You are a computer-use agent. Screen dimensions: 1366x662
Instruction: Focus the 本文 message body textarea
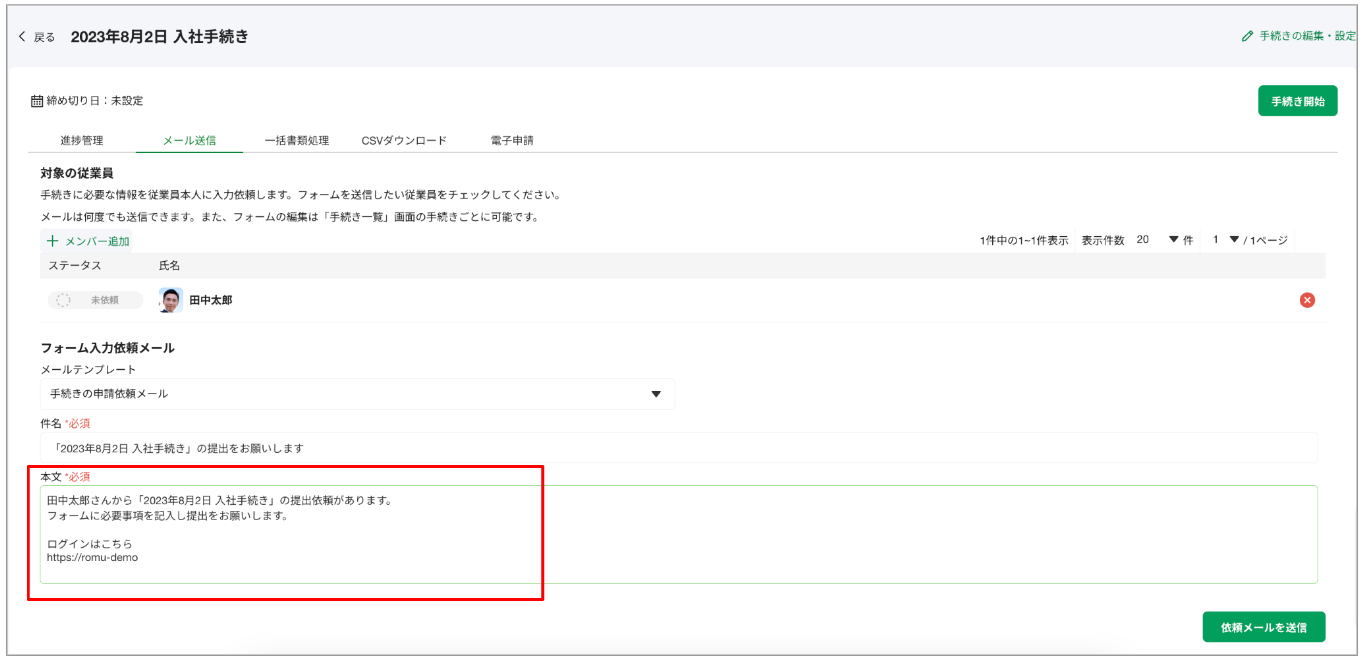(x=678, y=534)
